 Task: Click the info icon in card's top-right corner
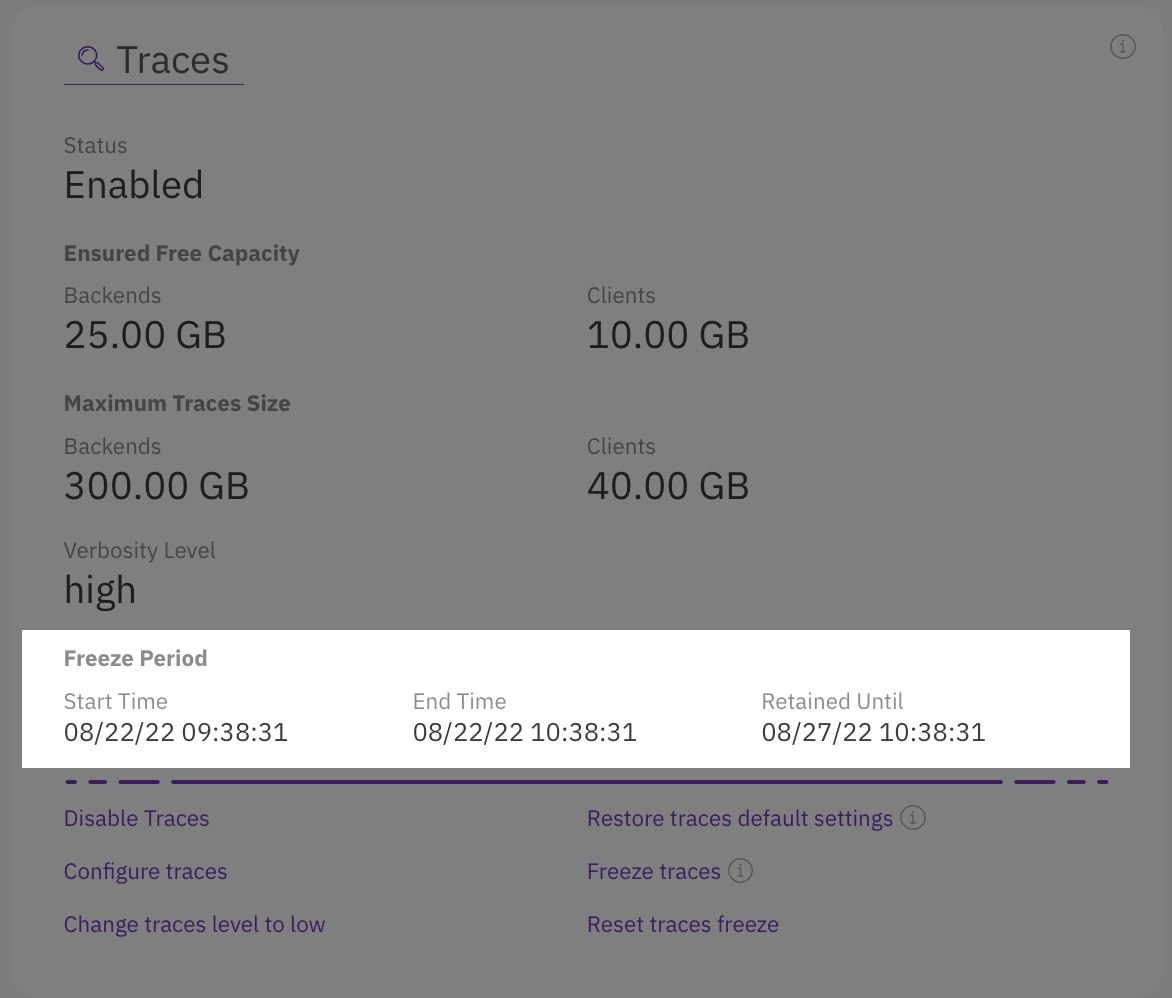tap(1123, 47)
